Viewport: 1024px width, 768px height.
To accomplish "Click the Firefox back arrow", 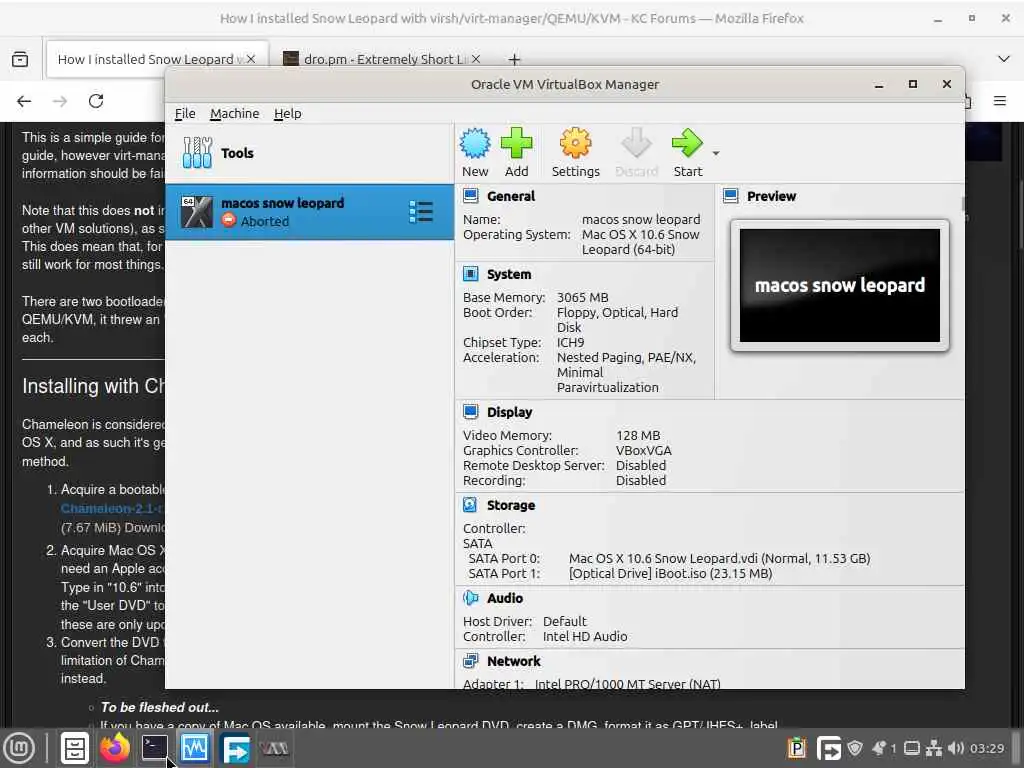I will 24,101.
